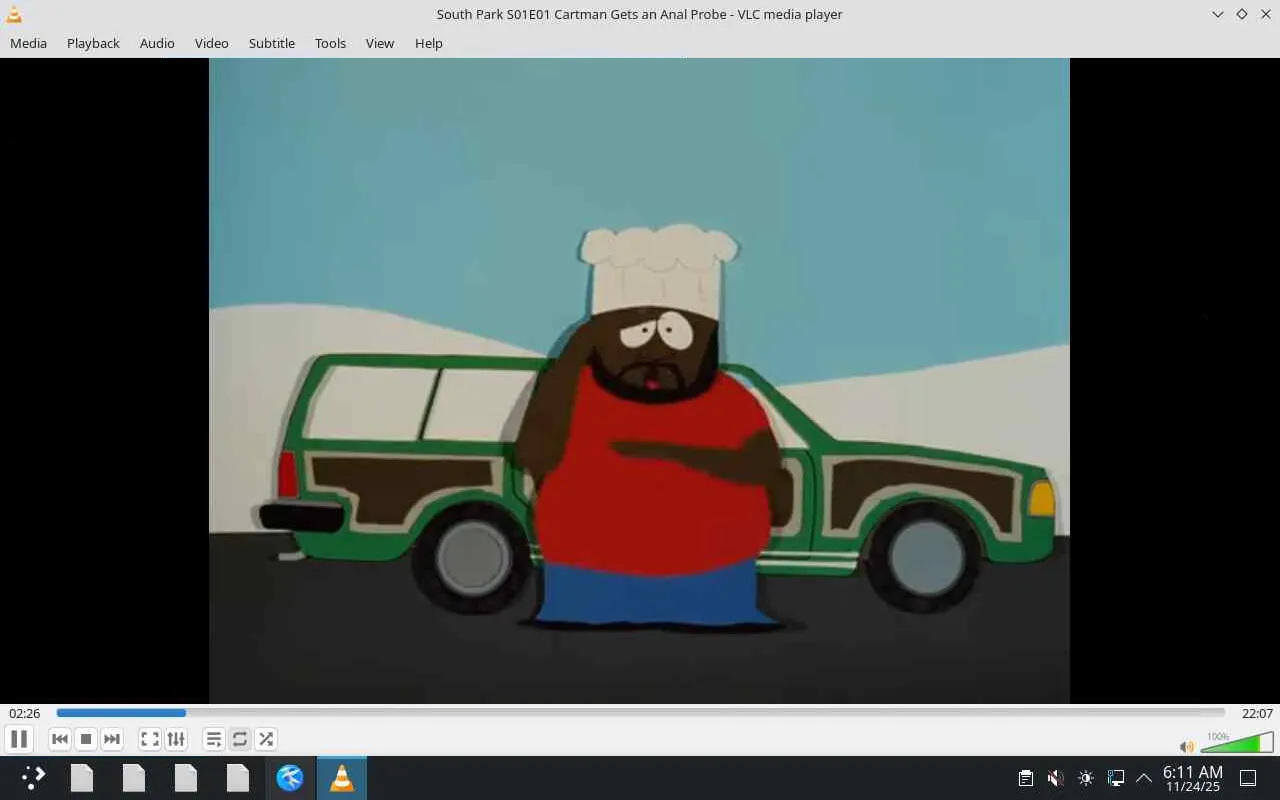The image size is (1280, 800).
Task: Seek within the playback progress bar
Action: click(640, 713)
